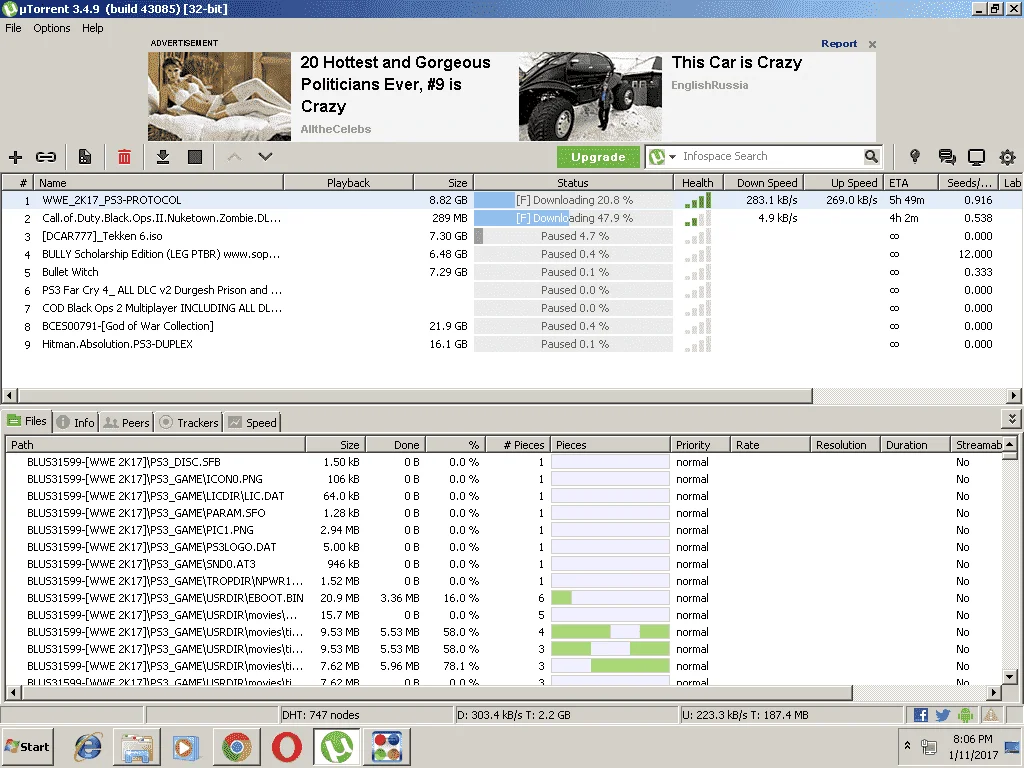Open search provider dropdown arrow
1024x768 pixels.
pyautogui.click(x=672, y=157)
